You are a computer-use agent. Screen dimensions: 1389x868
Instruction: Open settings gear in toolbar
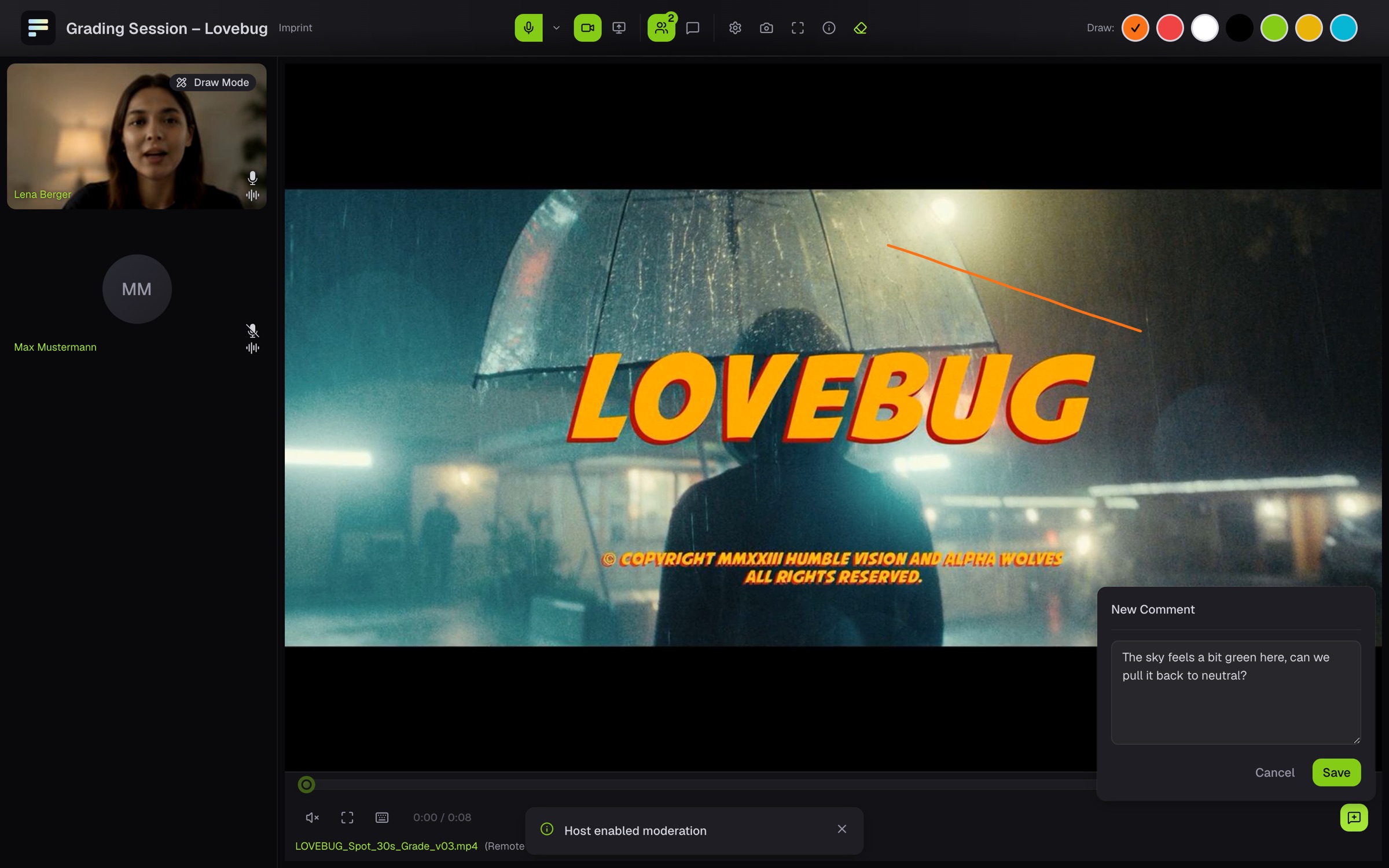tap(735, 28)
